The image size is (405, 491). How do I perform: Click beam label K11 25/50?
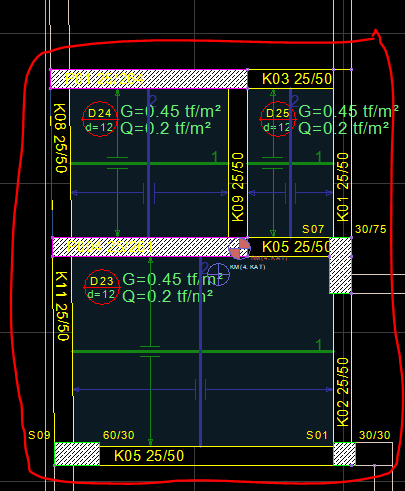point(62,306)
